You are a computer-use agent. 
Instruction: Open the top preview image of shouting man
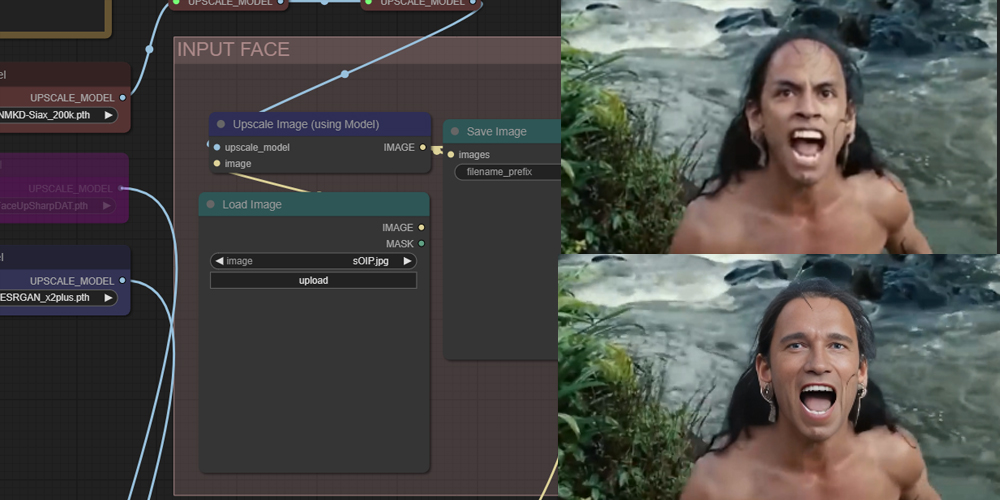(779, 126)
